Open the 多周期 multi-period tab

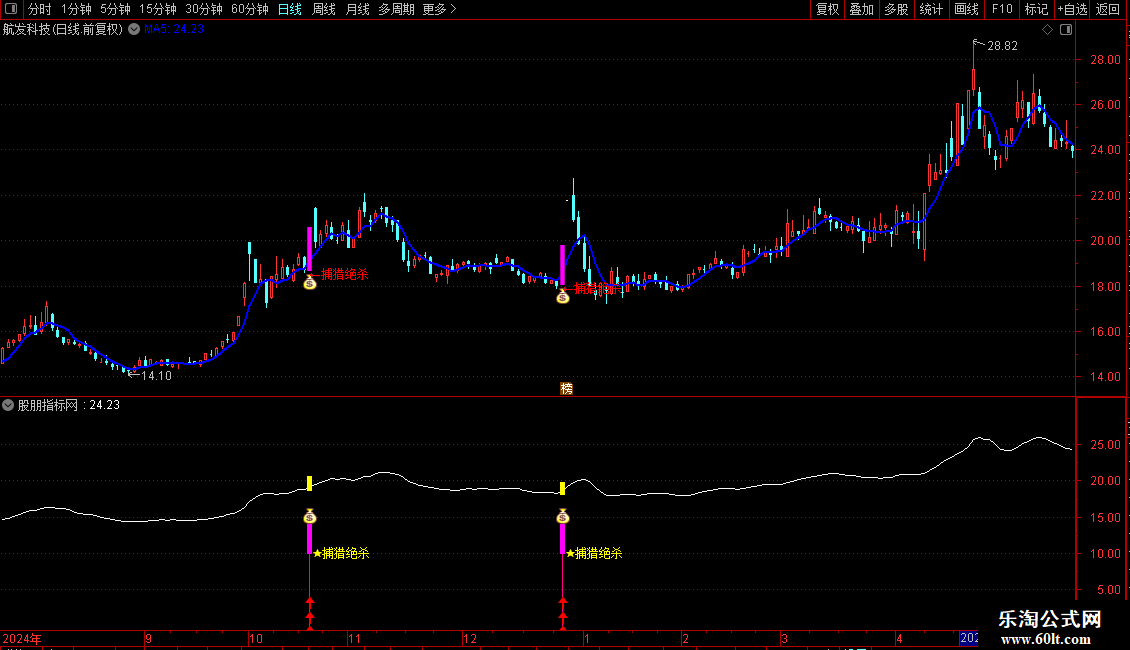[396, 9]
